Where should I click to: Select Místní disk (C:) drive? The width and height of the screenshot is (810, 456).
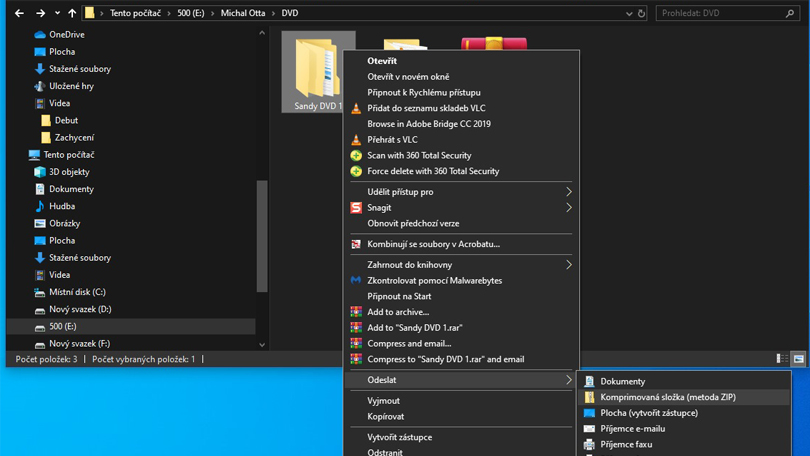(77, 292)
